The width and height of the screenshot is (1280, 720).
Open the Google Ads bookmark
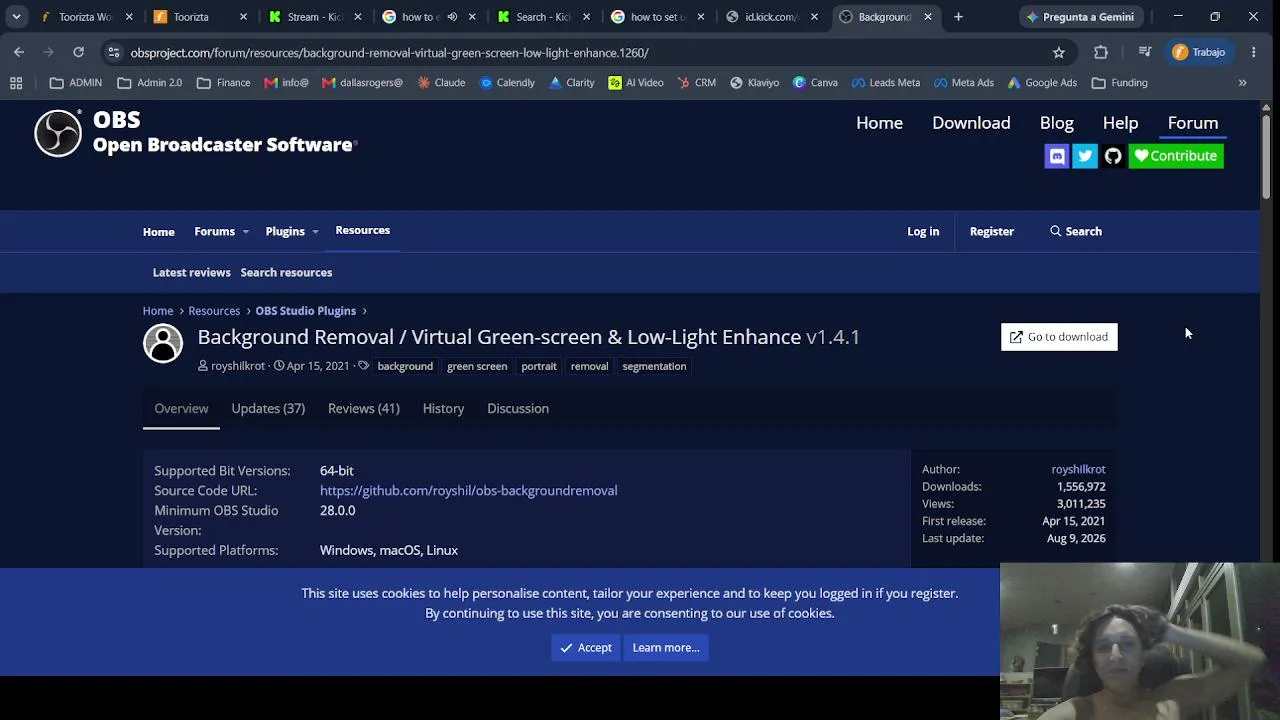pos(1042,83)
